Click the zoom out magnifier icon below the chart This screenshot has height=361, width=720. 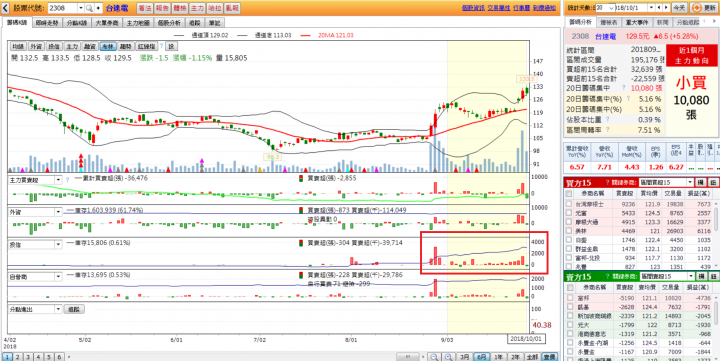click(435, 356)
